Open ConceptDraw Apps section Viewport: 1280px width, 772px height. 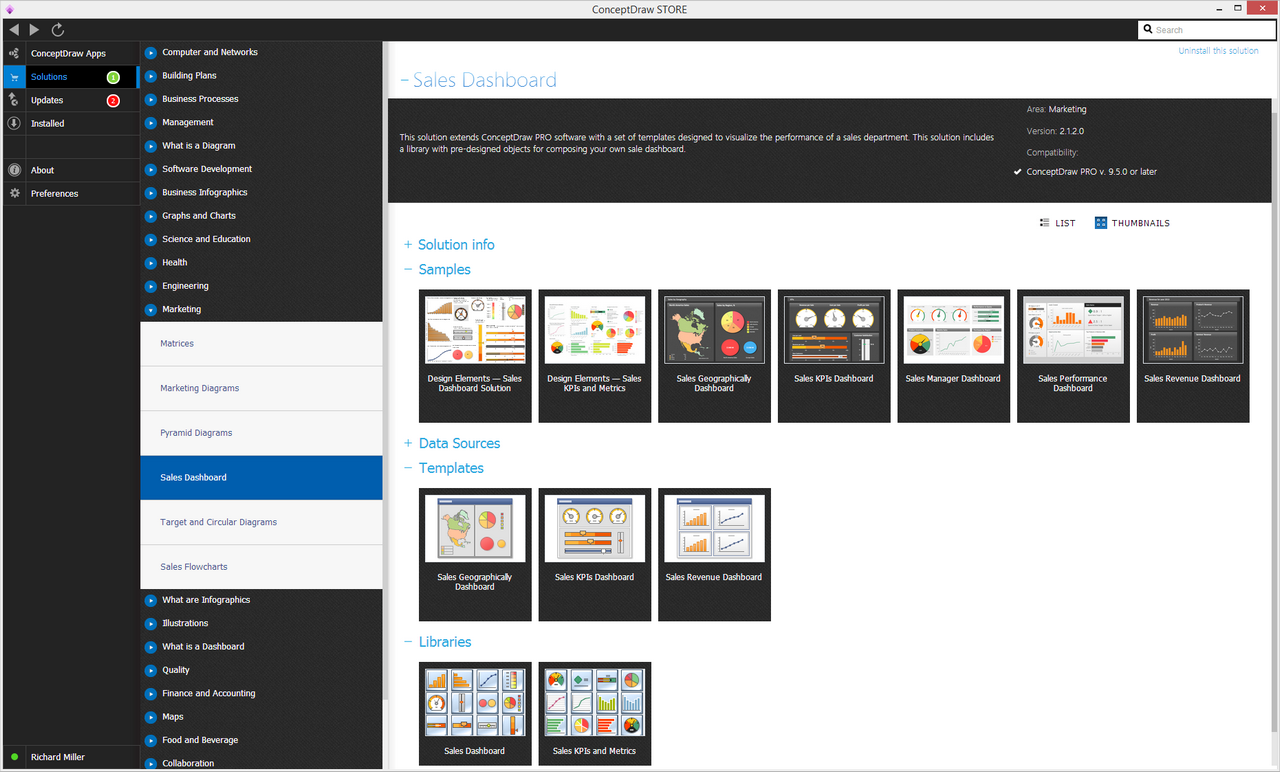(x=70, y=53)
